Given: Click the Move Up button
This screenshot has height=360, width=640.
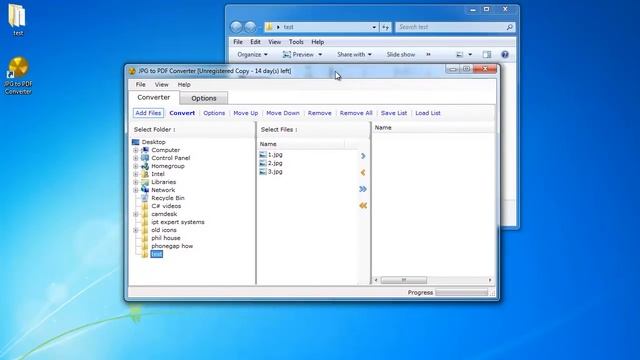Looking at the screenshot, I should click(246, 113).
